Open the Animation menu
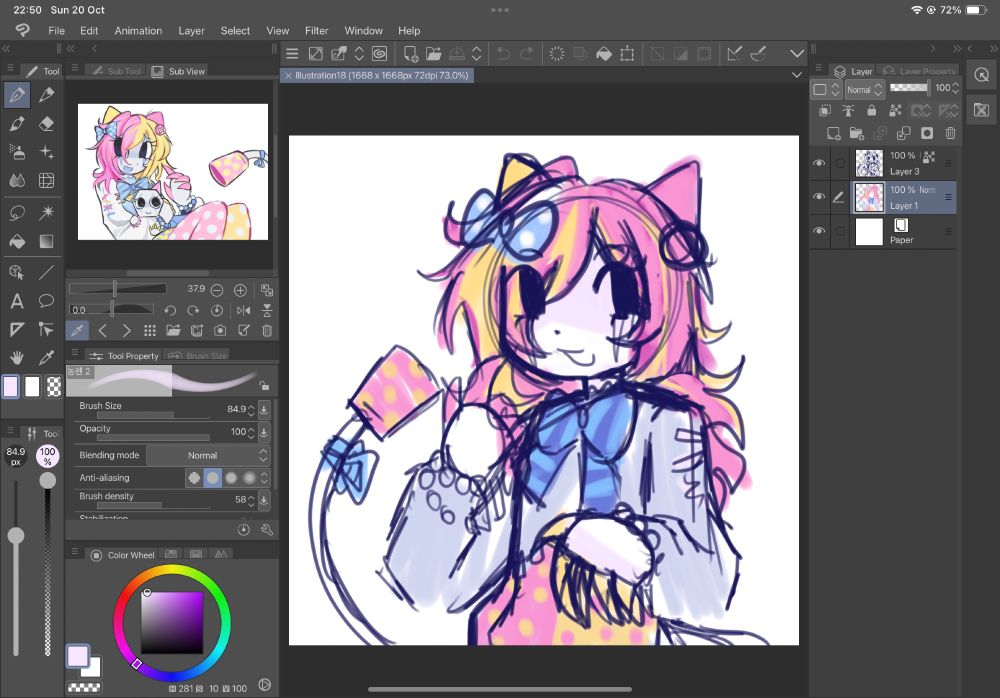This screenshot has width=1000, height=698. coord(138,31)
